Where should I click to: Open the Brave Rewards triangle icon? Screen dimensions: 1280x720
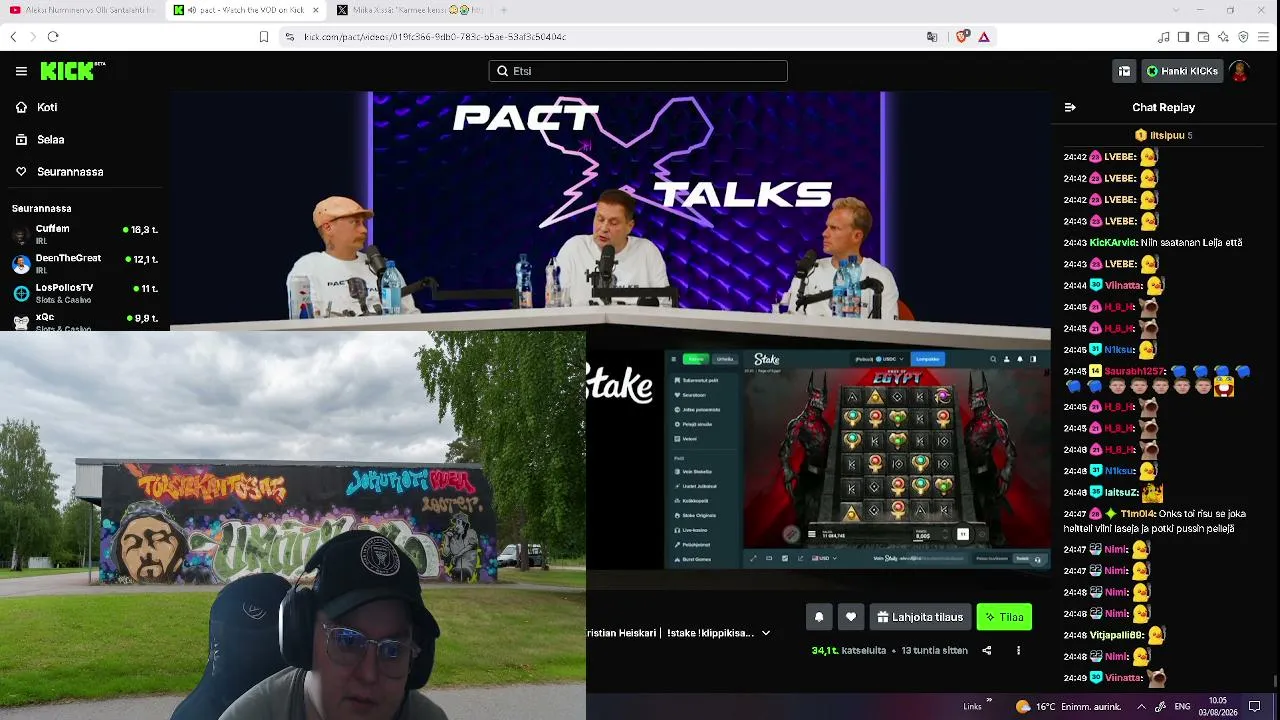pyautogui.click(x=984, y=37)
